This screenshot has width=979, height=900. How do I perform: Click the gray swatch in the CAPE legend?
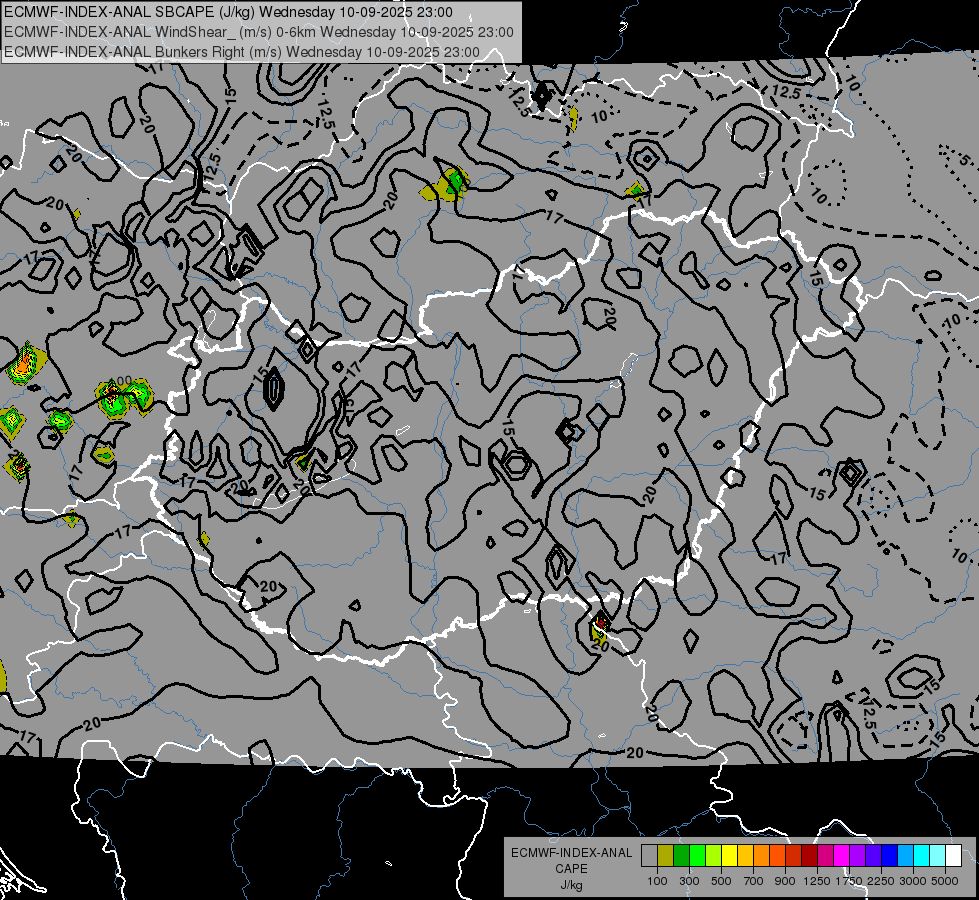point(649,855)
